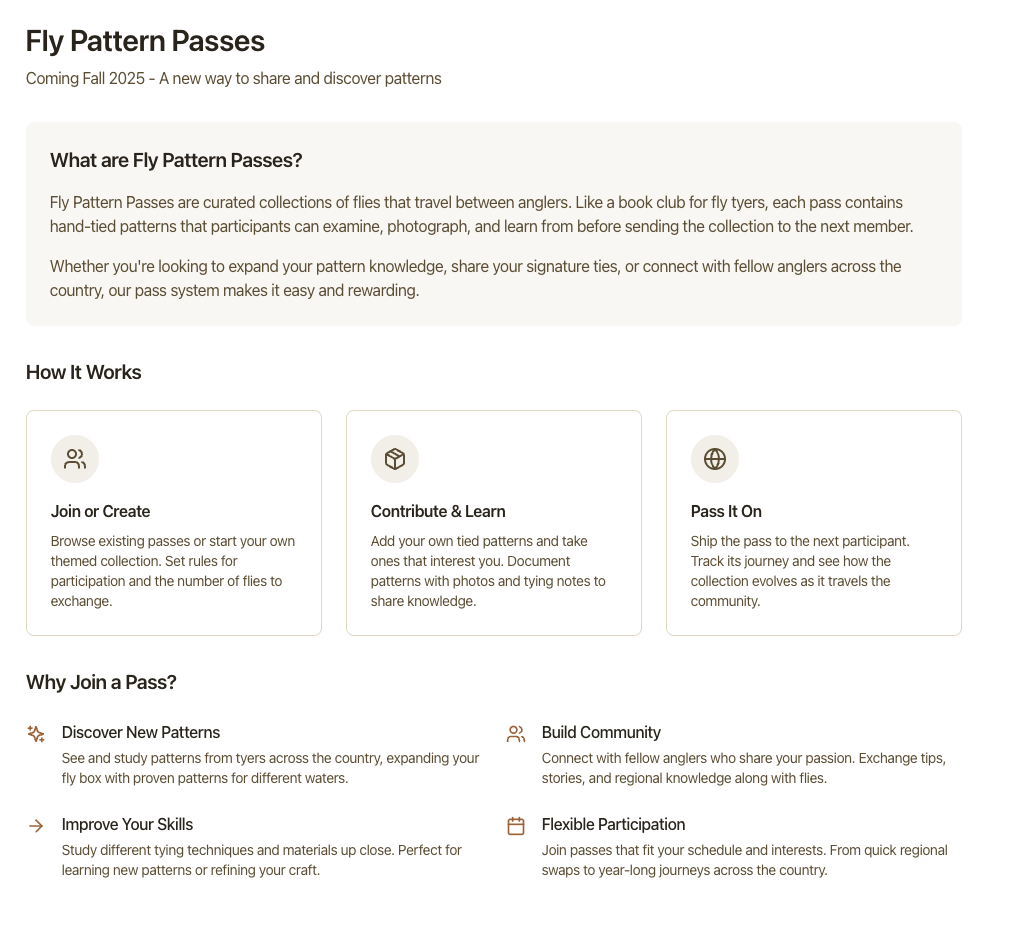Select the Contribute & Learn card heading

coord(438,511)
